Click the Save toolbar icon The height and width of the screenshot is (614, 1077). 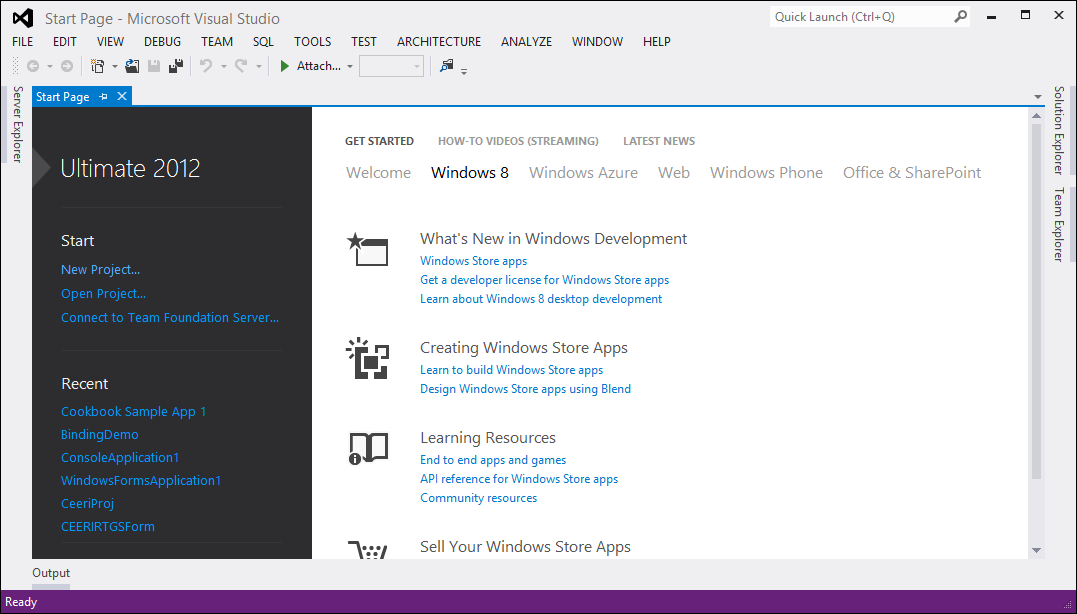tap(154, 66)
